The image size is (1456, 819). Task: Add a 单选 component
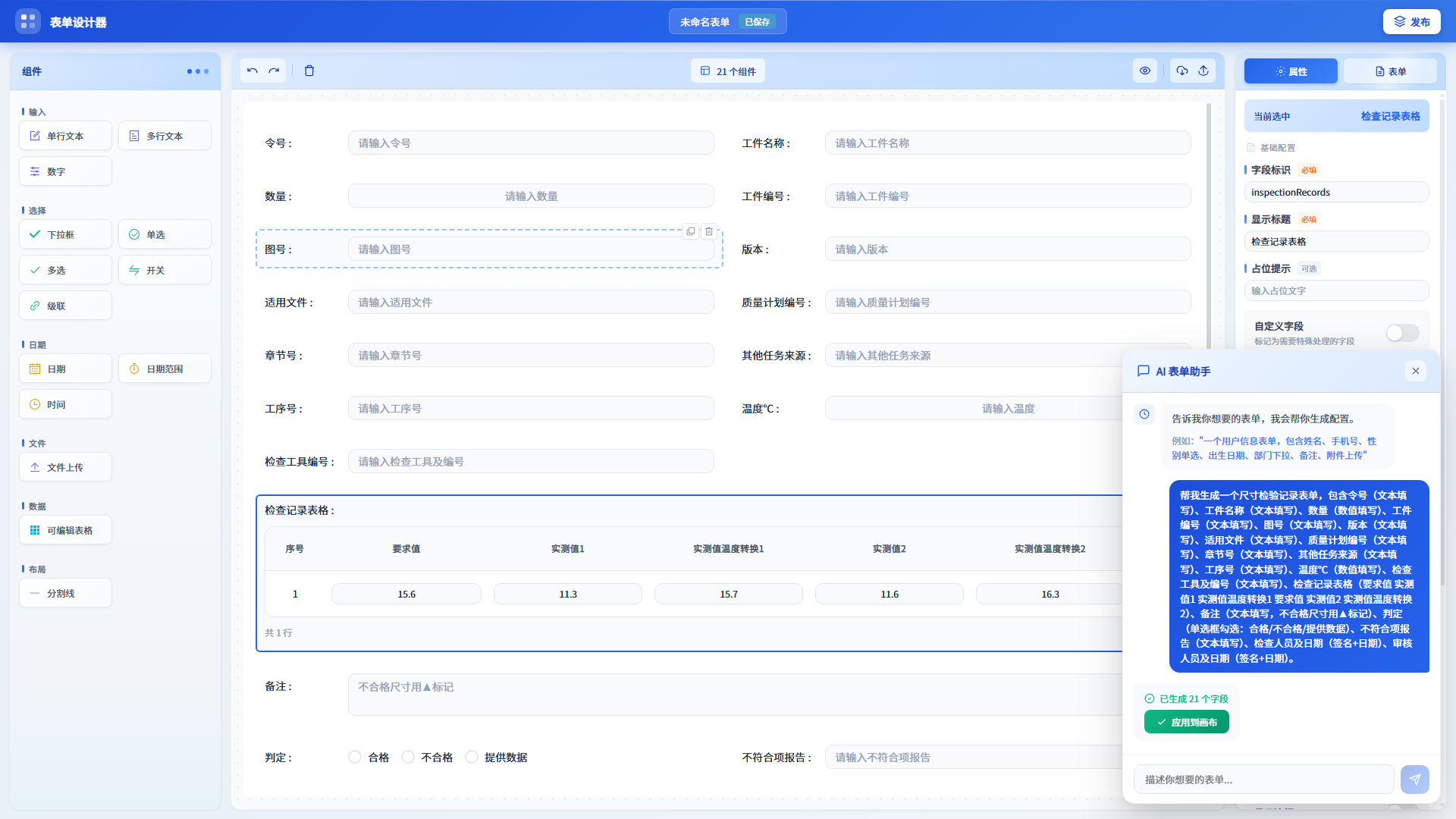pos(165,234)
